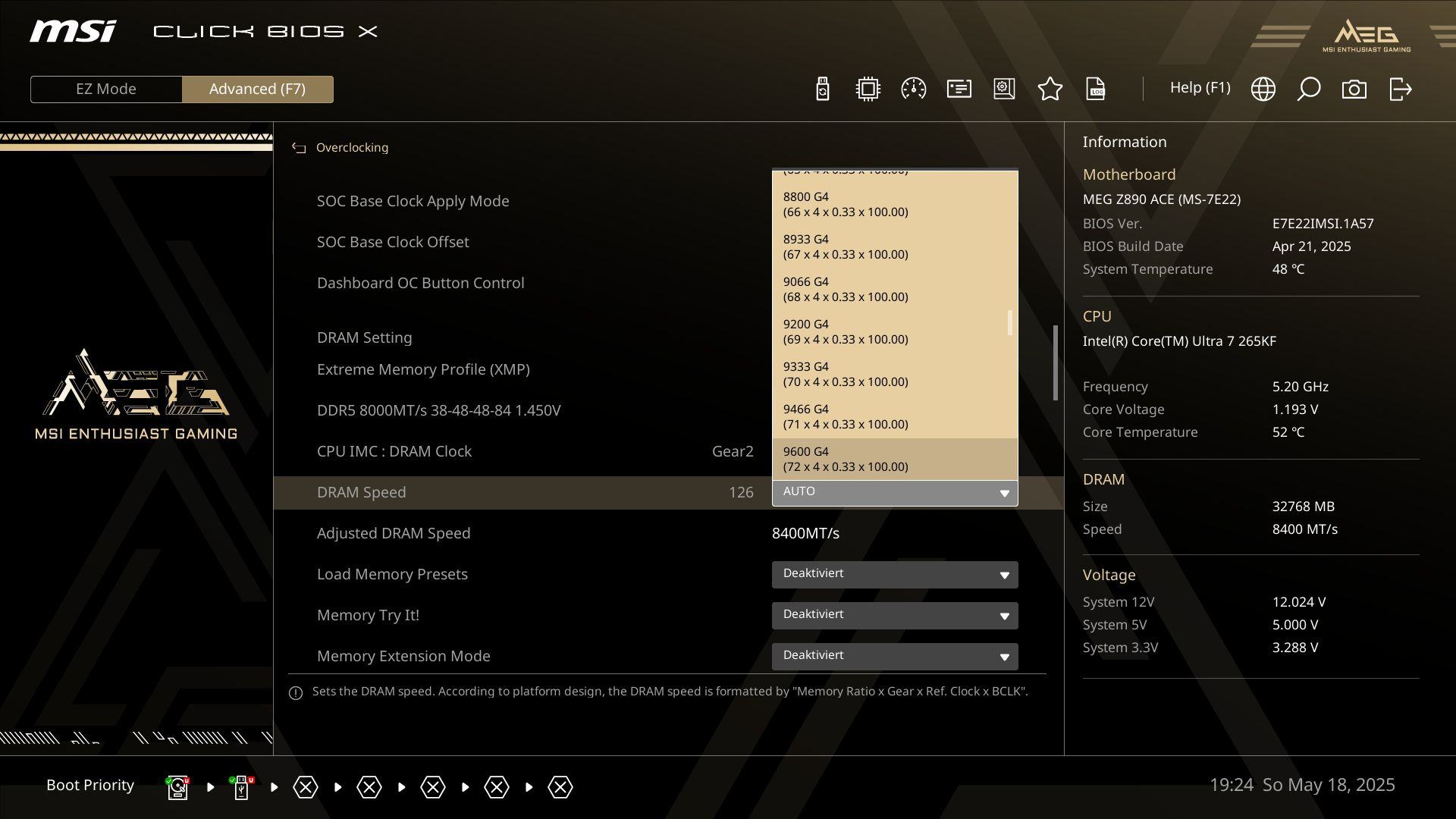Click the log file document icon

click(1095, 89)
